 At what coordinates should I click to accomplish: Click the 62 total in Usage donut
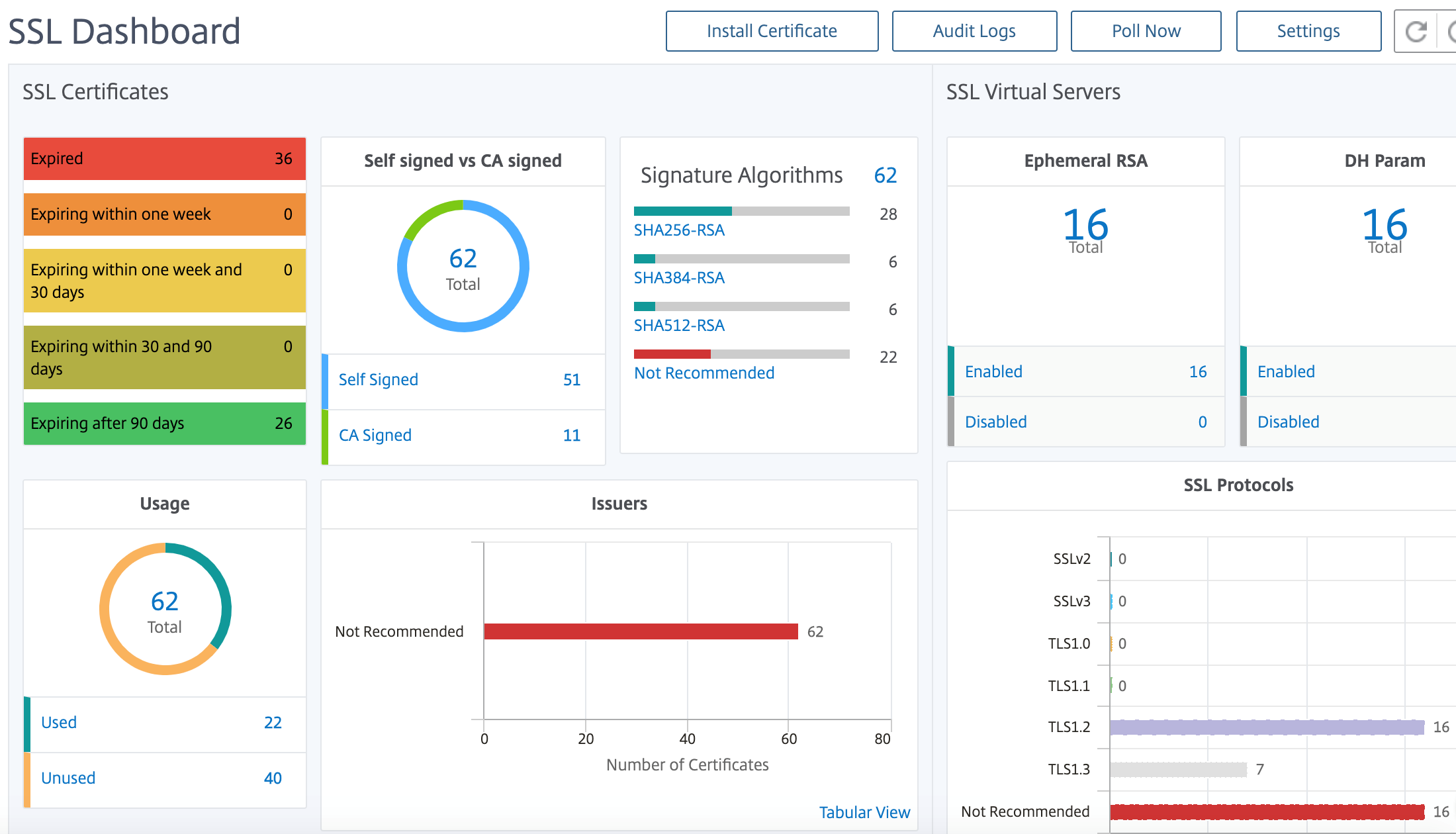pyautogui.click(x=165, y=602)
